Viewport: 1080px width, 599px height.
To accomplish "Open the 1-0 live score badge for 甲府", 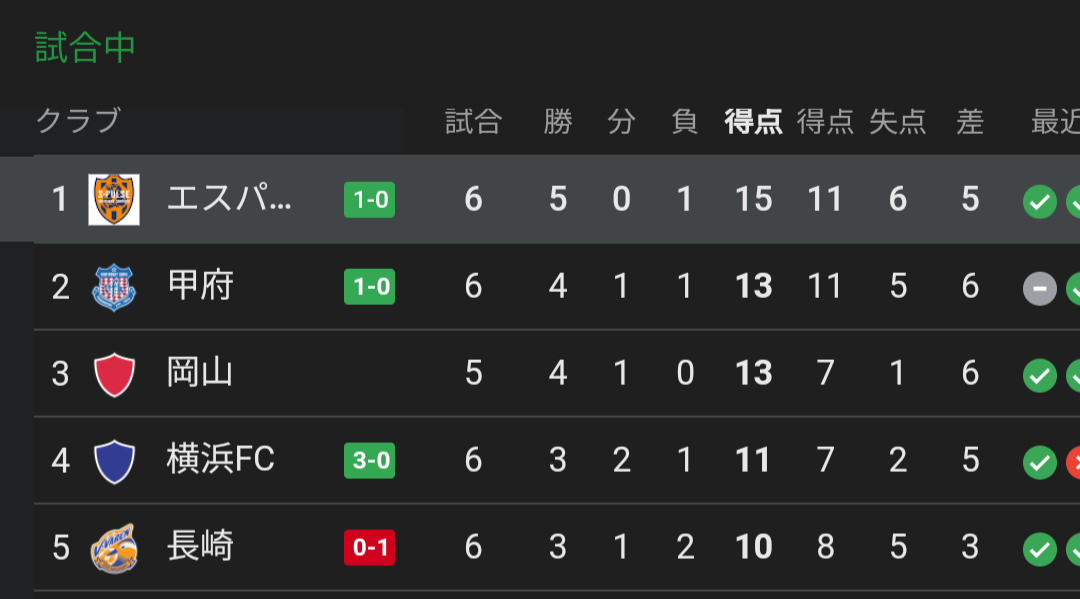I will pyautogui.click(x=369, y=286).
